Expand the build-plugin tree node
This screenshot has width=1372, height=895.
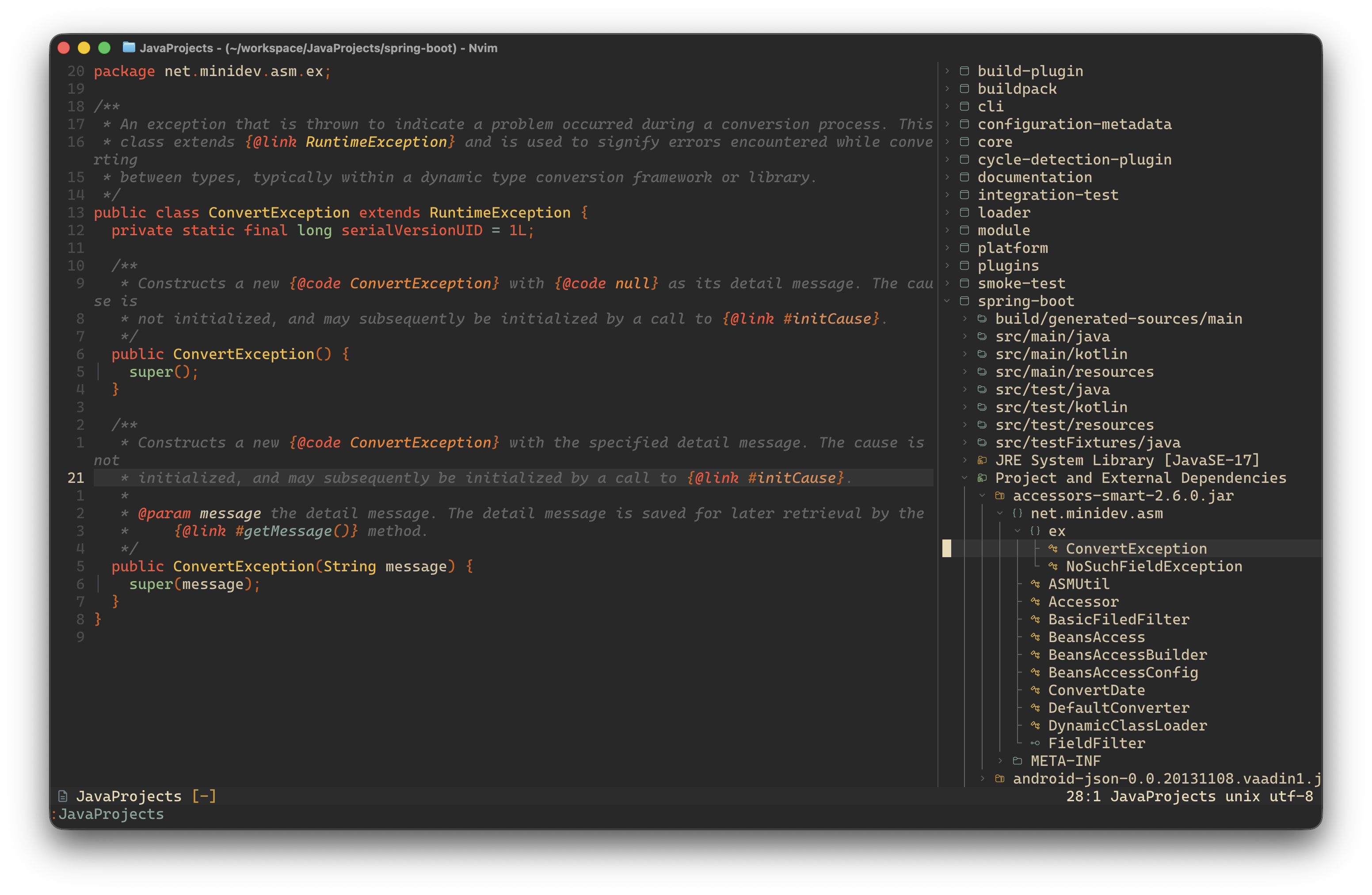tap(946, 71)
